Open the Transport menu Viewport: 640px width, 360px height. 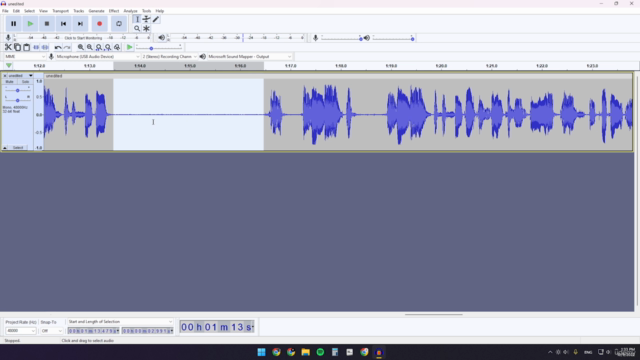tap(60, 11)
